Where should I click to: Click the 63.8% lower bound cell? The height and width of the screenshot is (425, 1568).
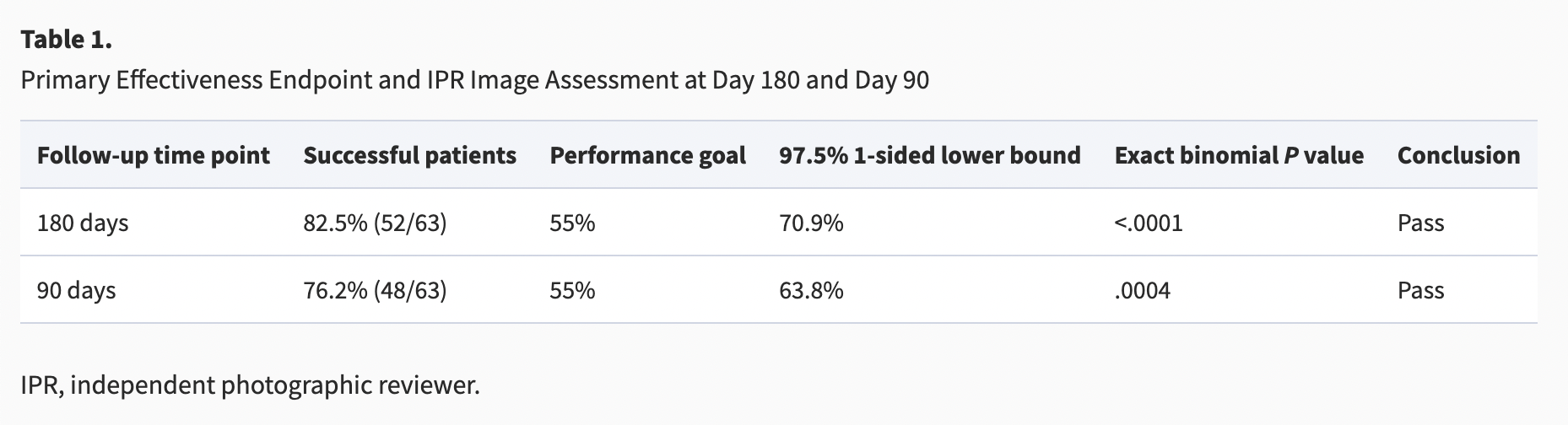(811, 290)
